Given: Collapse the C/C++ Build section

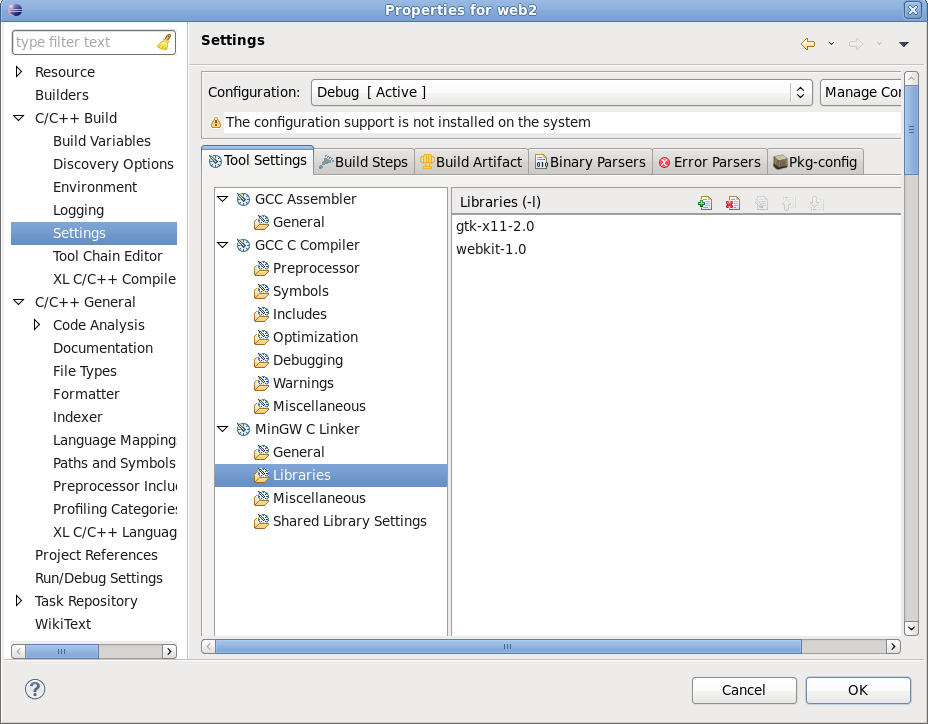Looking at the screenshot, I should pos(20,117).
